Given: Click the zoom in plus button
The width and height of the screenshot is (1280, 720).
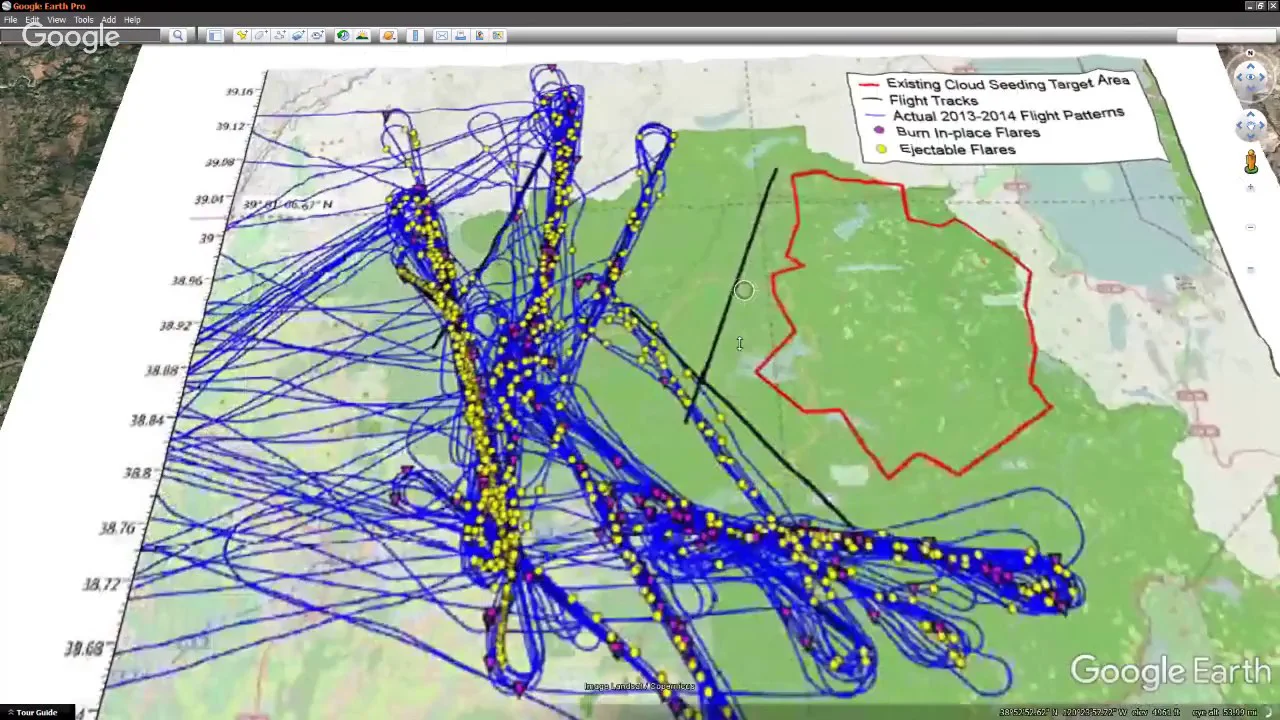Looking at the screenshot, I should tap(1251, 188).
